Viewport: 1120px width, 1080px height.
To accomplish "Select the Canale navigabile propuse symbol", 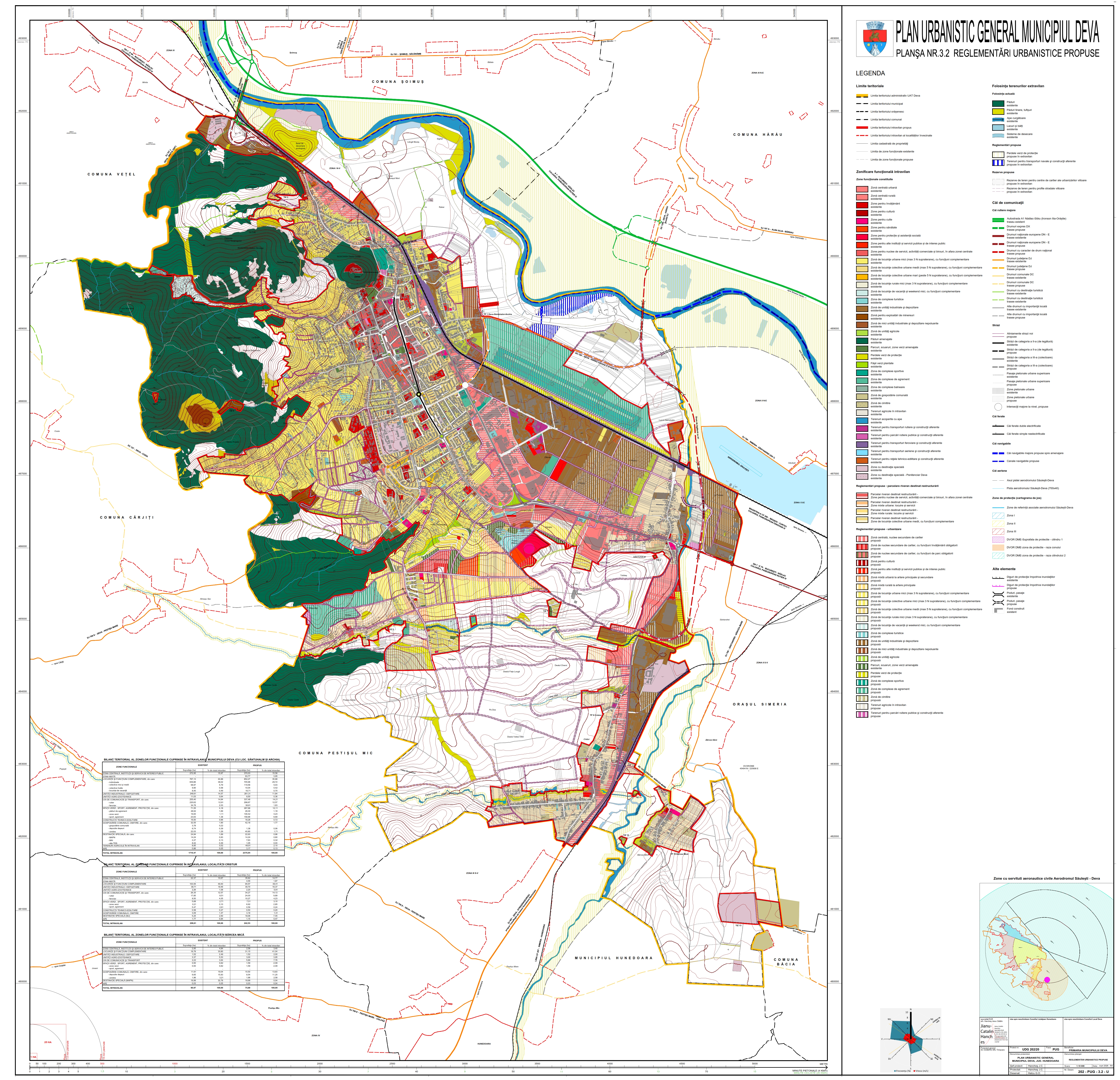I will pos(998,461).
